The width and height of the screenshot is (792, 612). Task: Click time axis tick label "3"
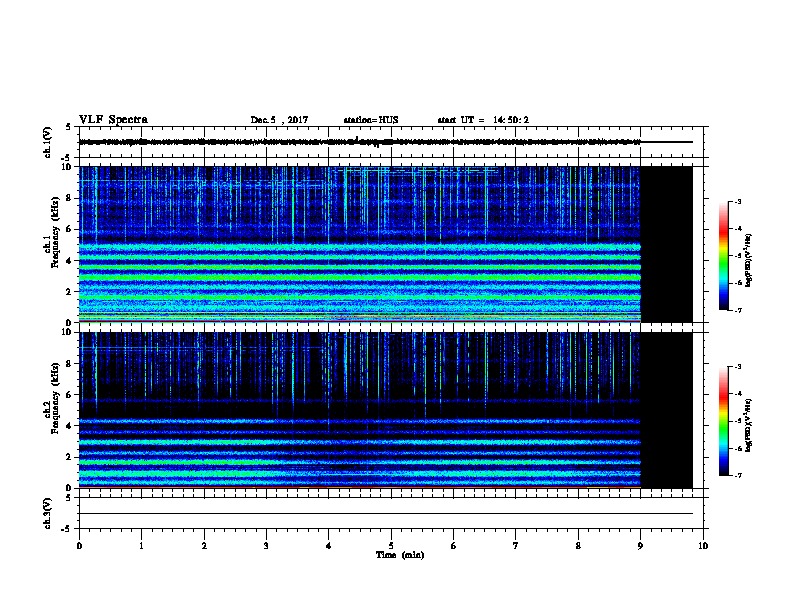pos(266,546)
